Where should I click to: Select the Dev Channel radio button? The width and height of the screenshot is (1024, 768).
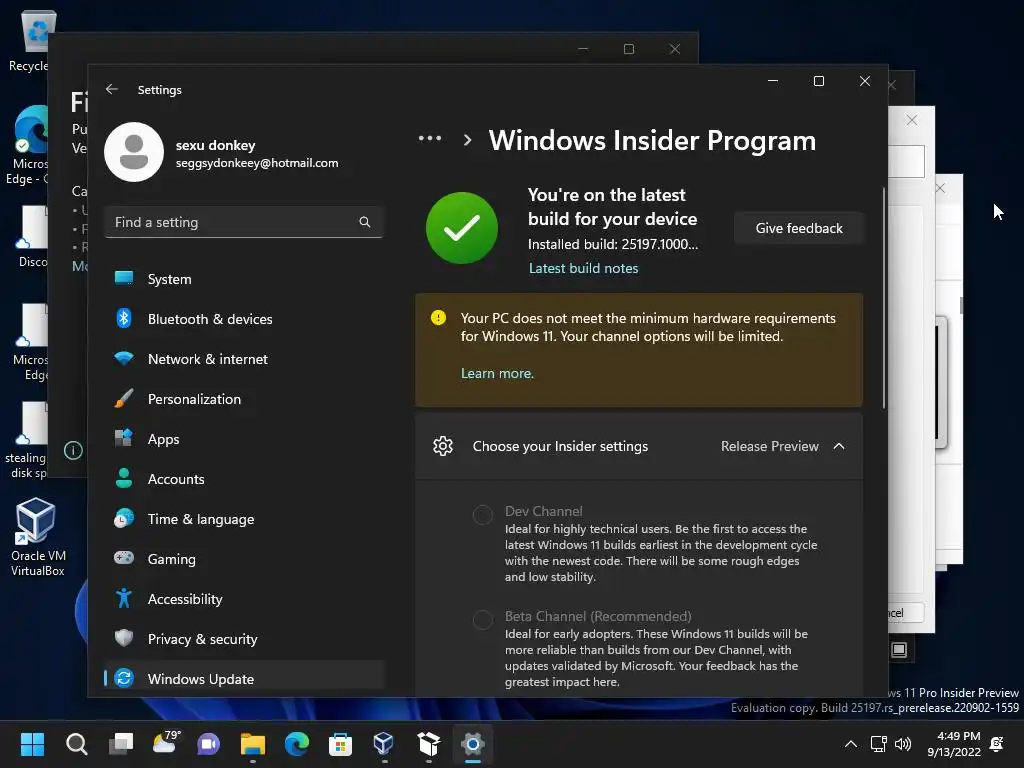click(x=483, y=515)
